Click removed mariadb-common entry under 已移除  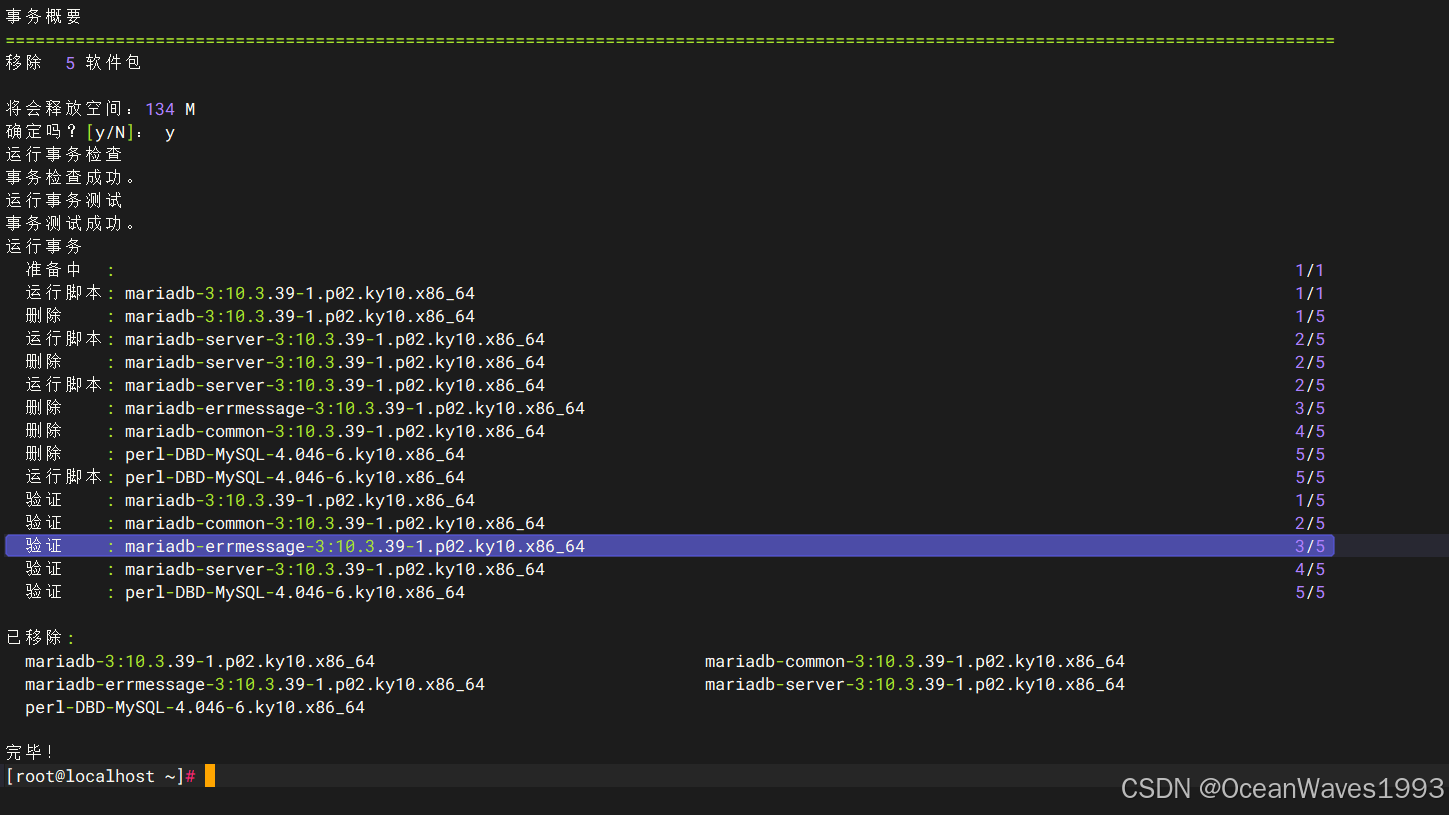tap(915, 661)
